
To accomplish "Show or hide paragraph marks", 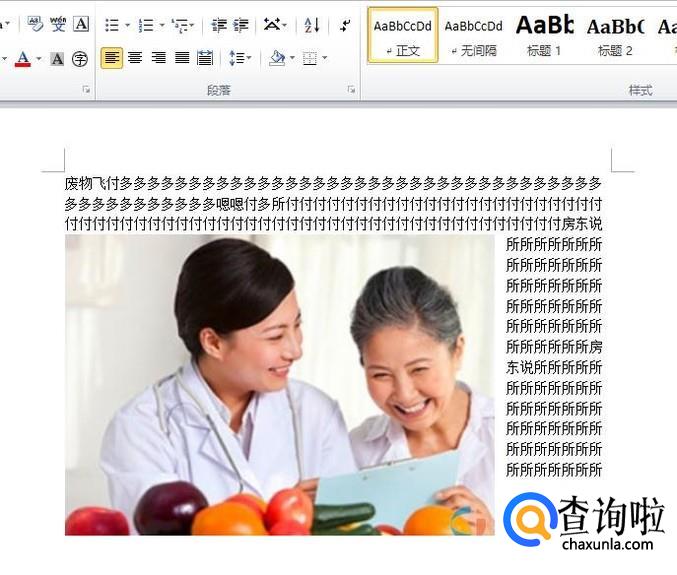I will [345, 25].
